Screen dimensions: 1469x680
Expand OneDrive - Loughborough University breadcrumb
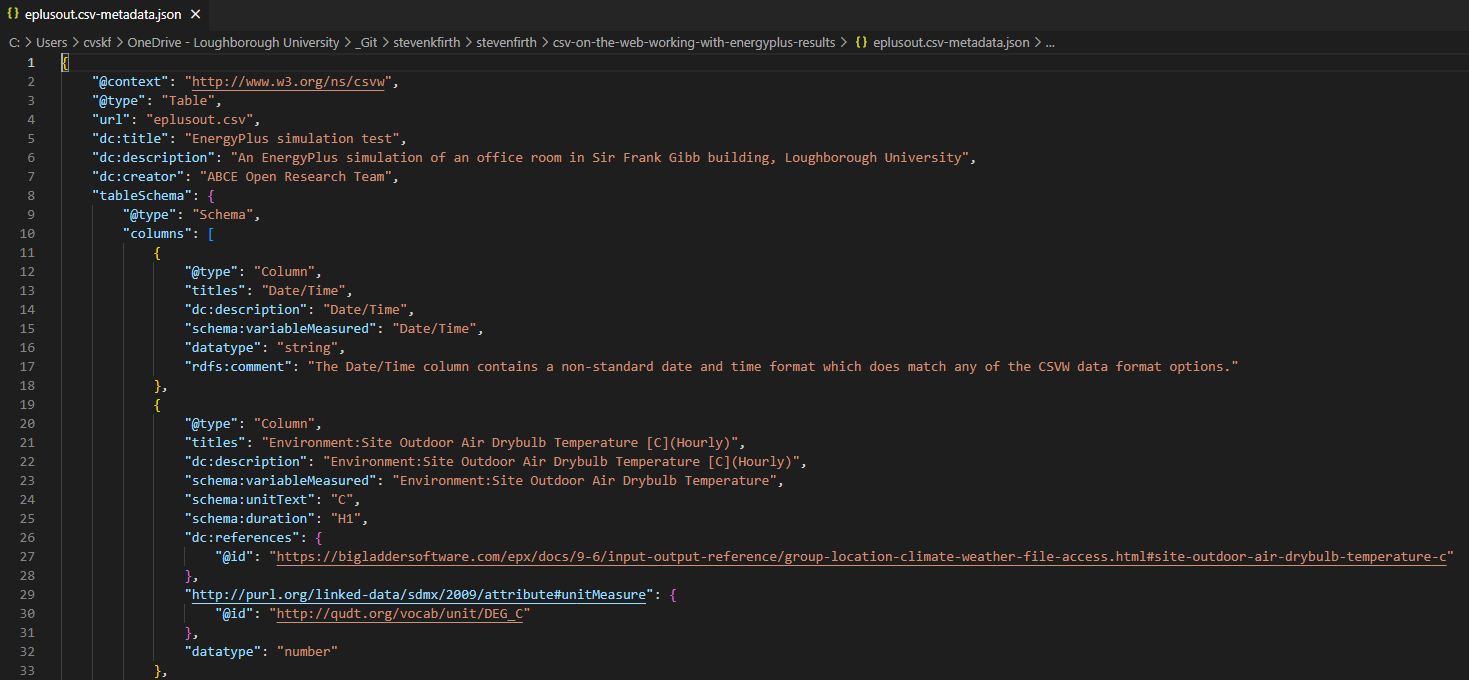[233, 43]
